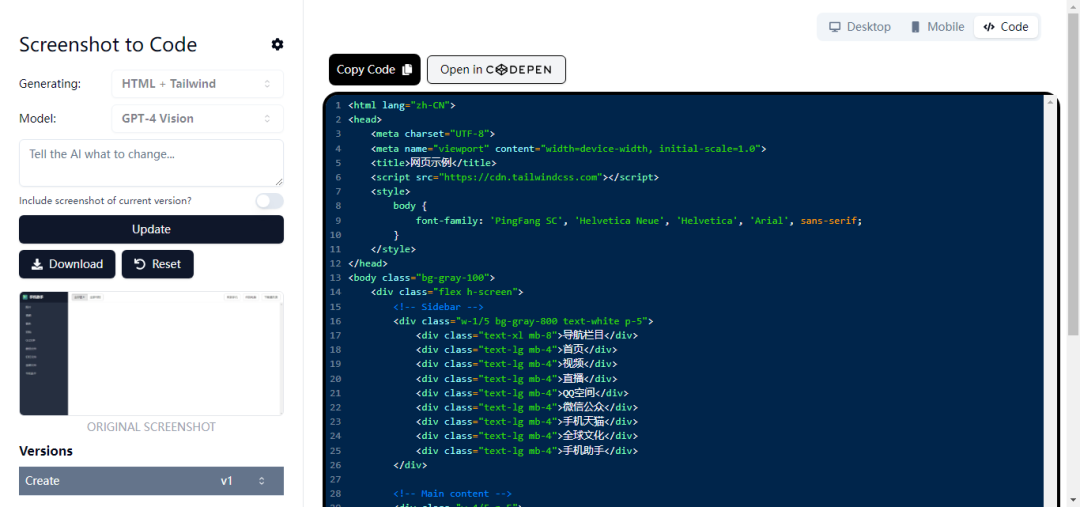Click the 首页 code line
The image size is (1080, 507).
515,351
